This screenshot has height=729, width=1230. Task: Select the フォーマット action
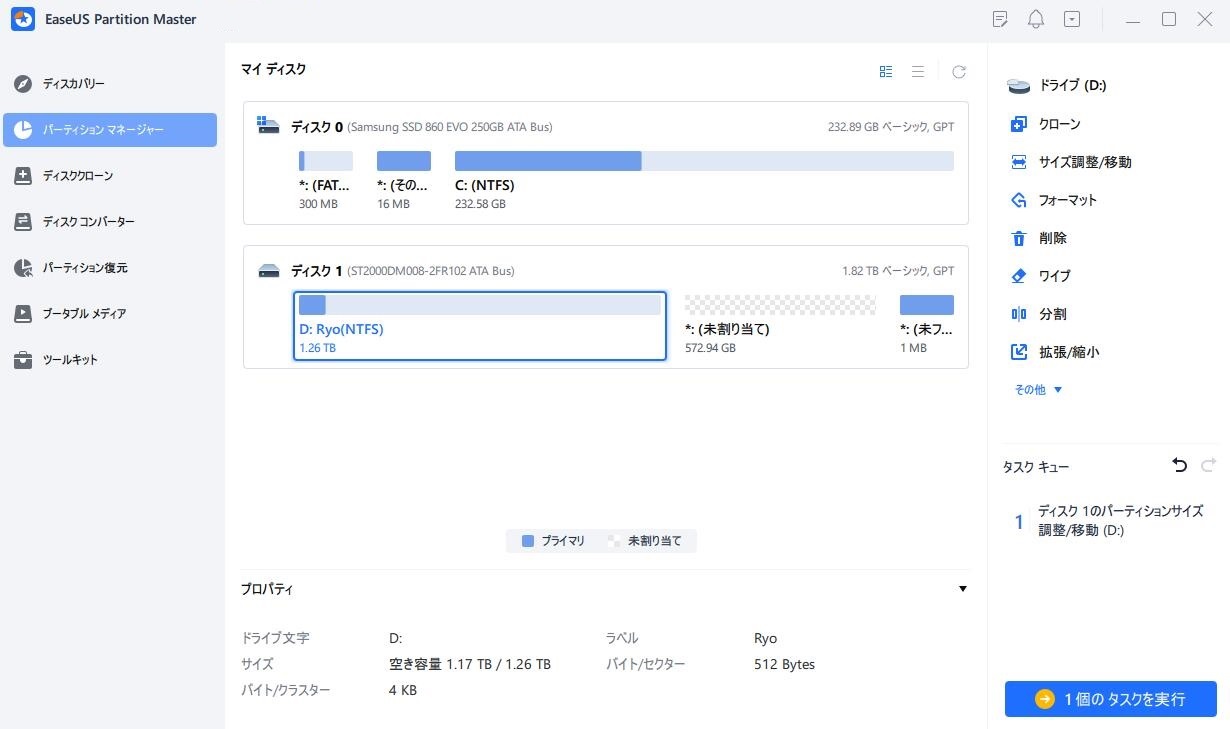coord(1067,200)
